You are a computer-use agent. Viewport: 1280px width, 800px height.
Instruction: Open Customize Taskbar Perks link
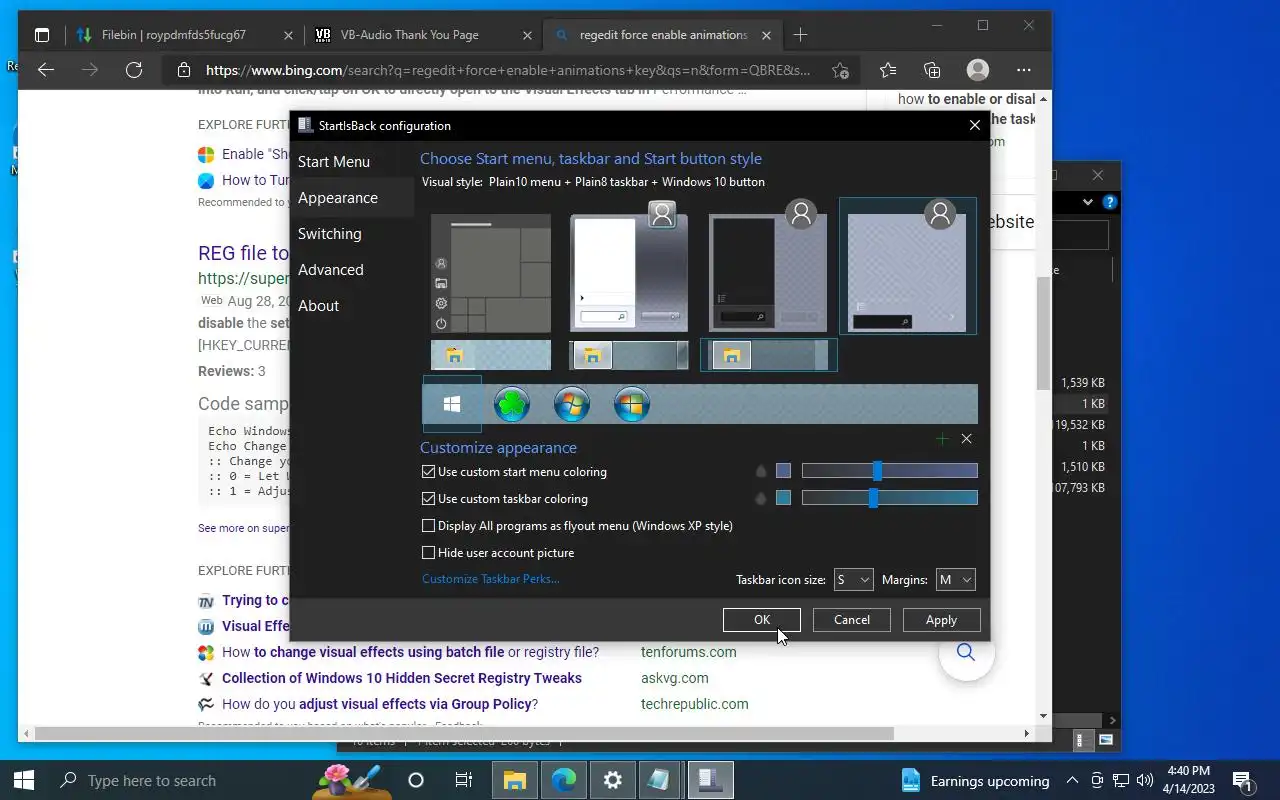click(491, 579)
